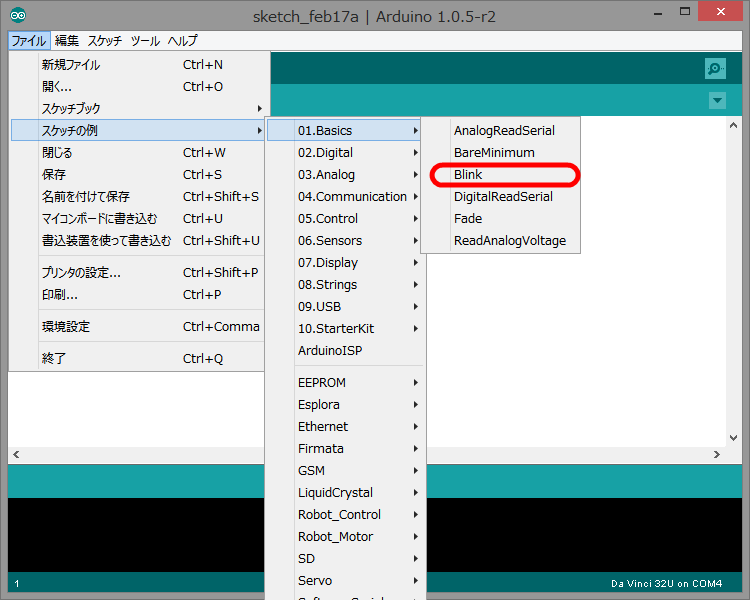Expand the 05.Control examples submenu
750x600 pixels.
343,219
